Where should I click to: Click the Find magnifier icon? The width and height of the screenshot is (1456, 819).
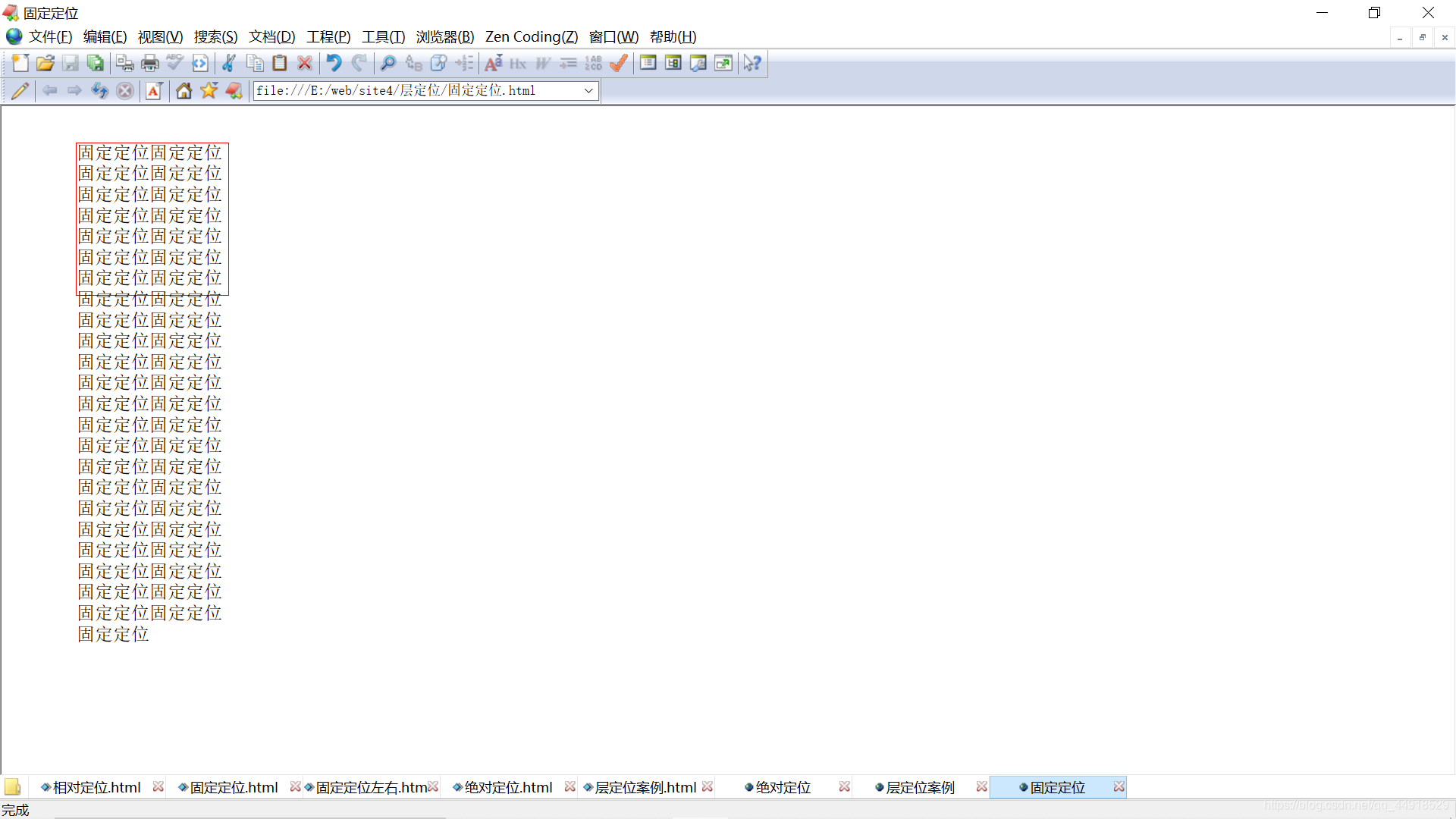pyautogui.click(x=388, y=64)
